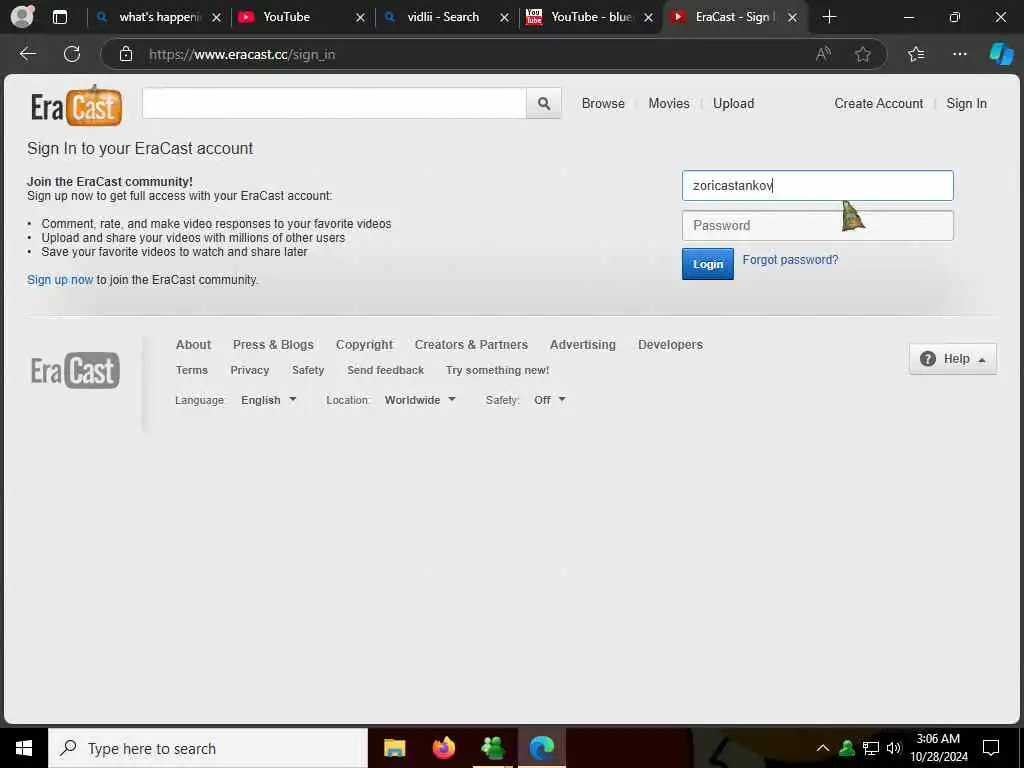Open Press & Blogs footer link

273,344
